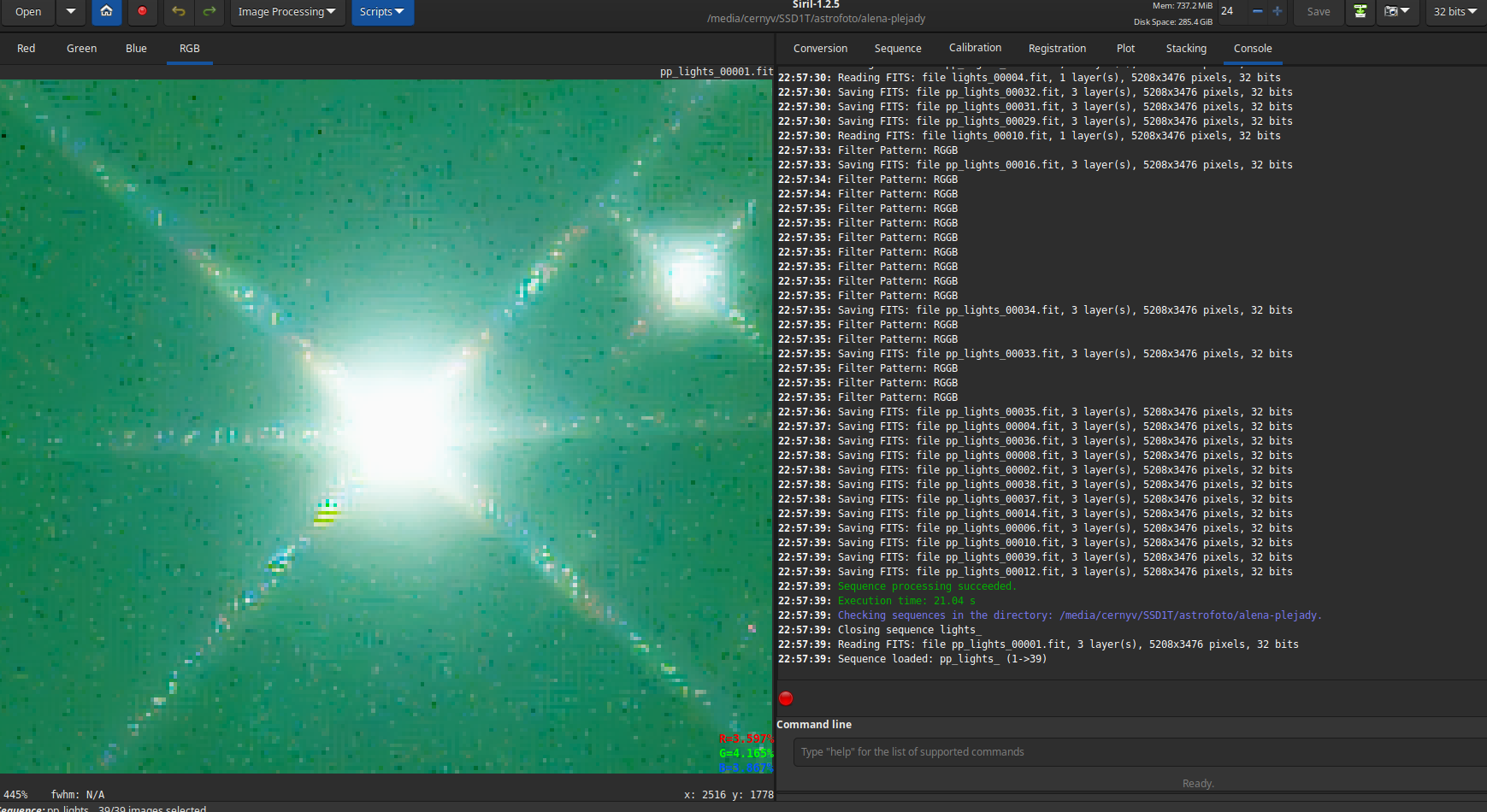This screenshot has width=1487, height=812.
Task: Open the Image Processing menu
Action: 286,11
